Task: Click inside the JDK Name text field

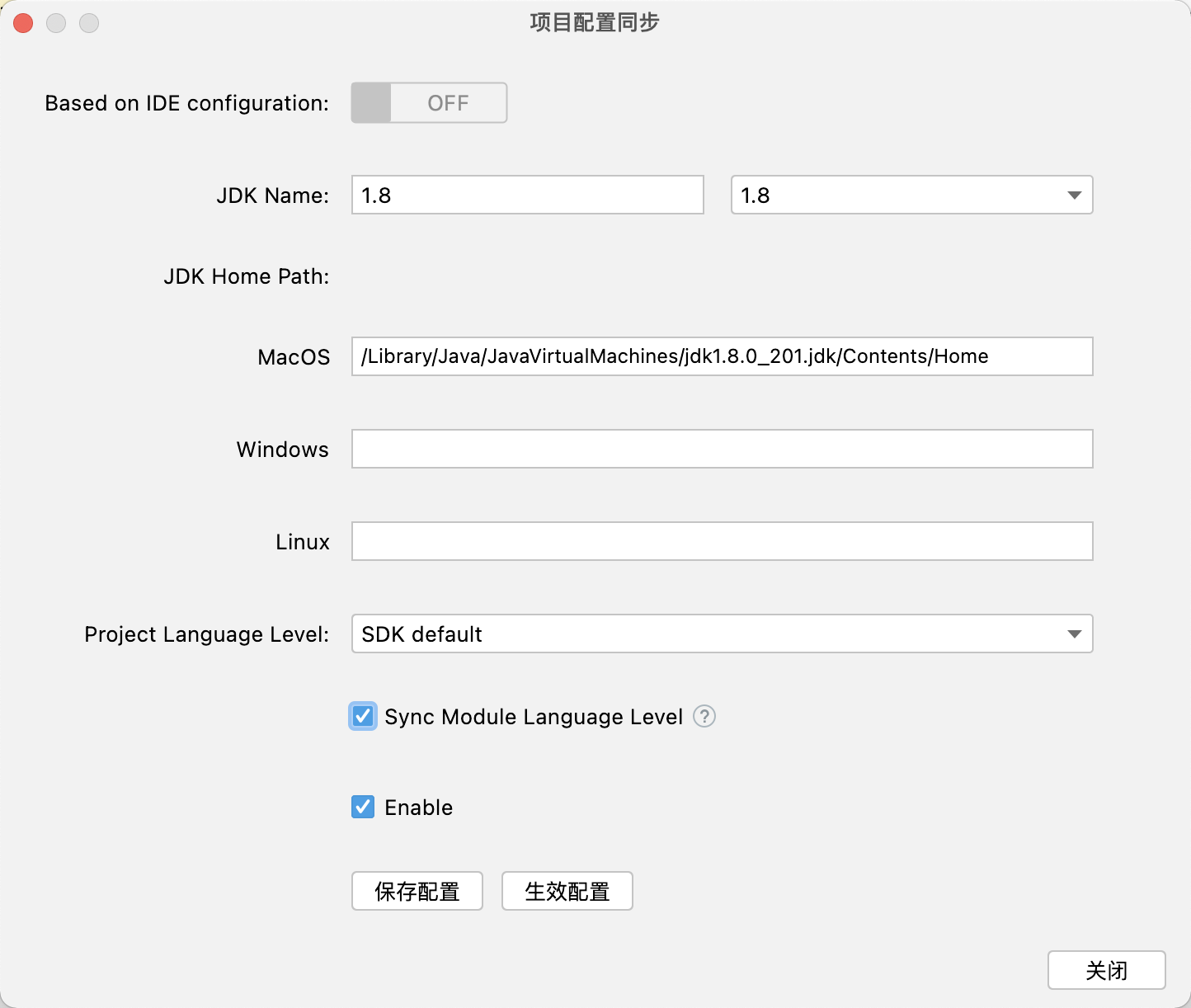Action: click(527, 195)
